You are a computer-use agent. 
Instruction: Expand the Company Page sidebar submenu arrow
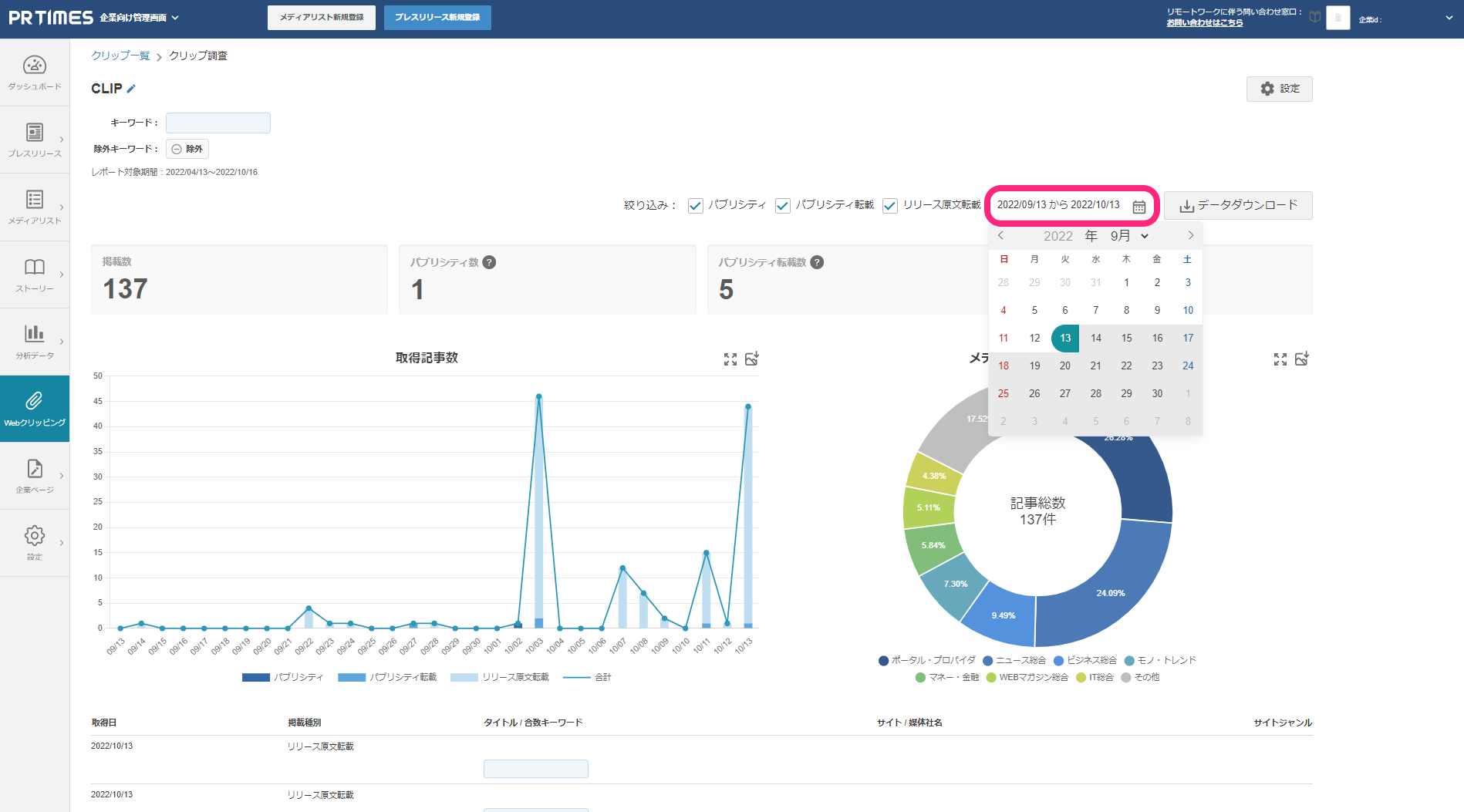[61, 475]
